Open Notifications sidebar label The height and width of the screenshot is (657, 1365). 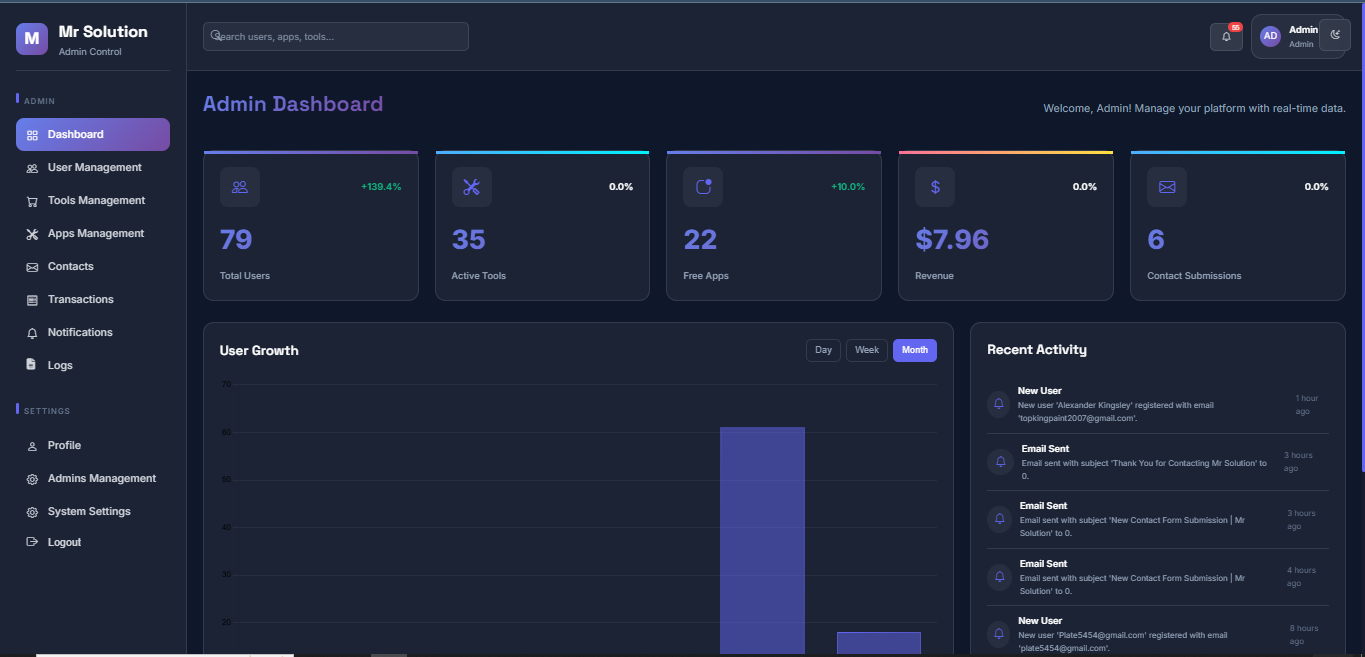[x=80, y=332]
